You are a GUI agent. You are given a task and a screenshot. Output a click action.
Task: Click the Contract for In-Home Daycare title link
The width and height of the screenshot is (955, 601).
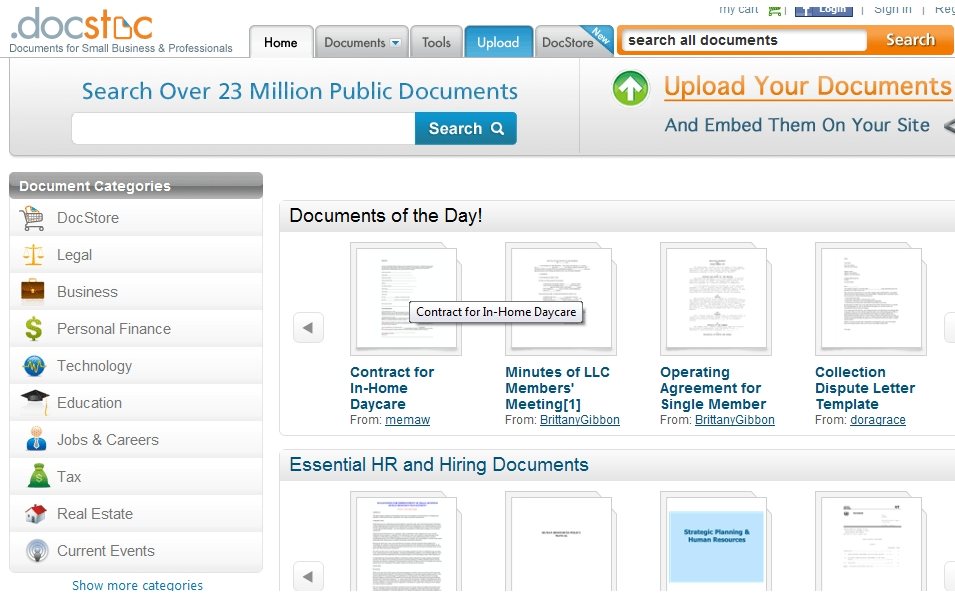point(392,388)
